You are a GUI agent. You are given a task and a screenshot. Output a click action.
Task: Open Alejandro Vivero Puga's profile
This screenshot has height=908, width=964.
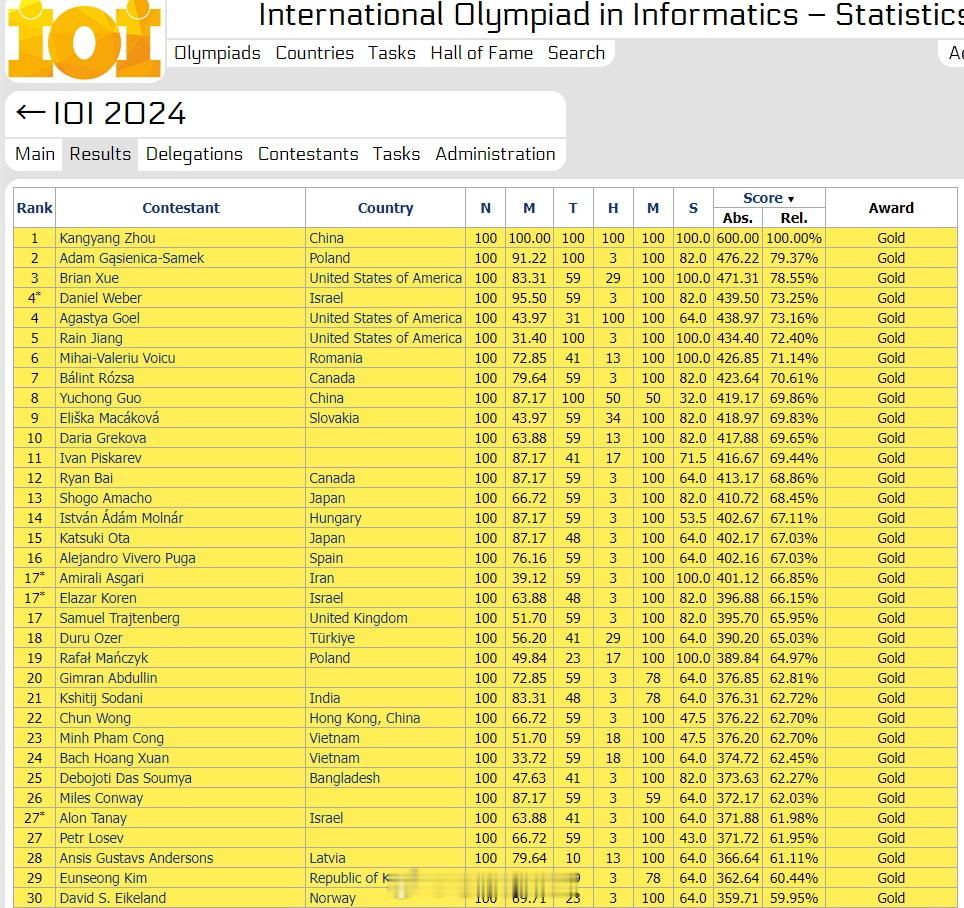point(127,558)
